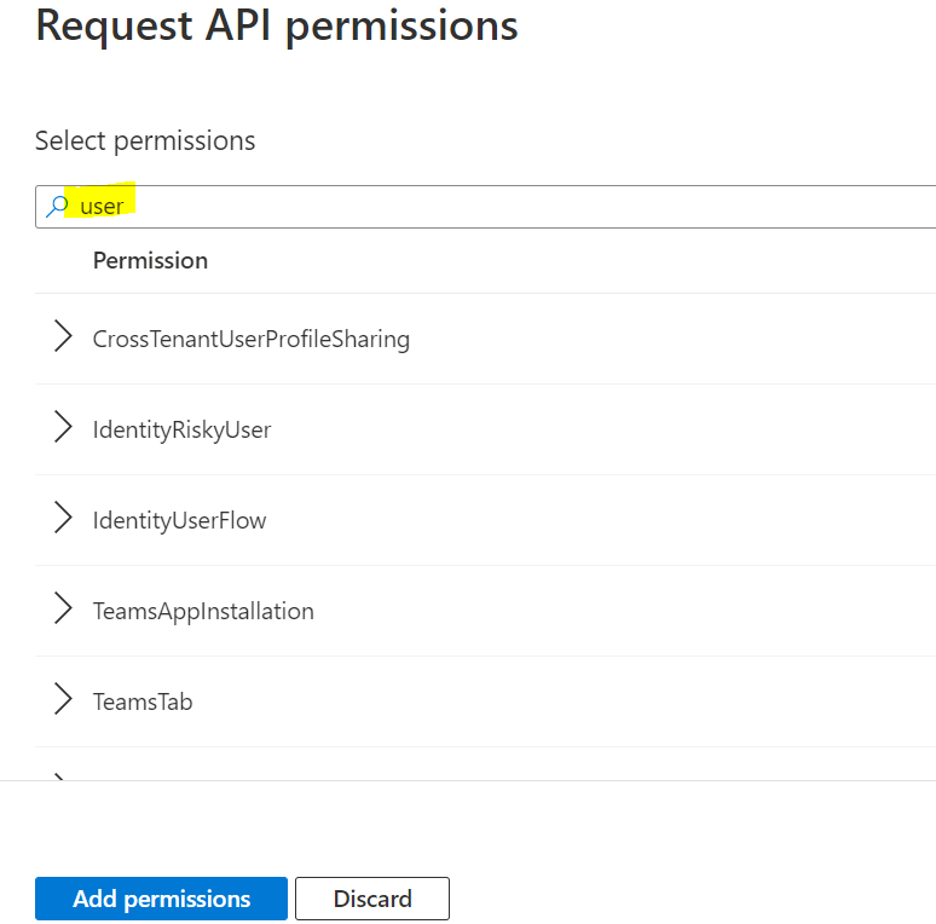Expand IdentityUserFlow using its chevron arrow
The image size is (936, 924).
pyautogui.click(x=63, y=520)
